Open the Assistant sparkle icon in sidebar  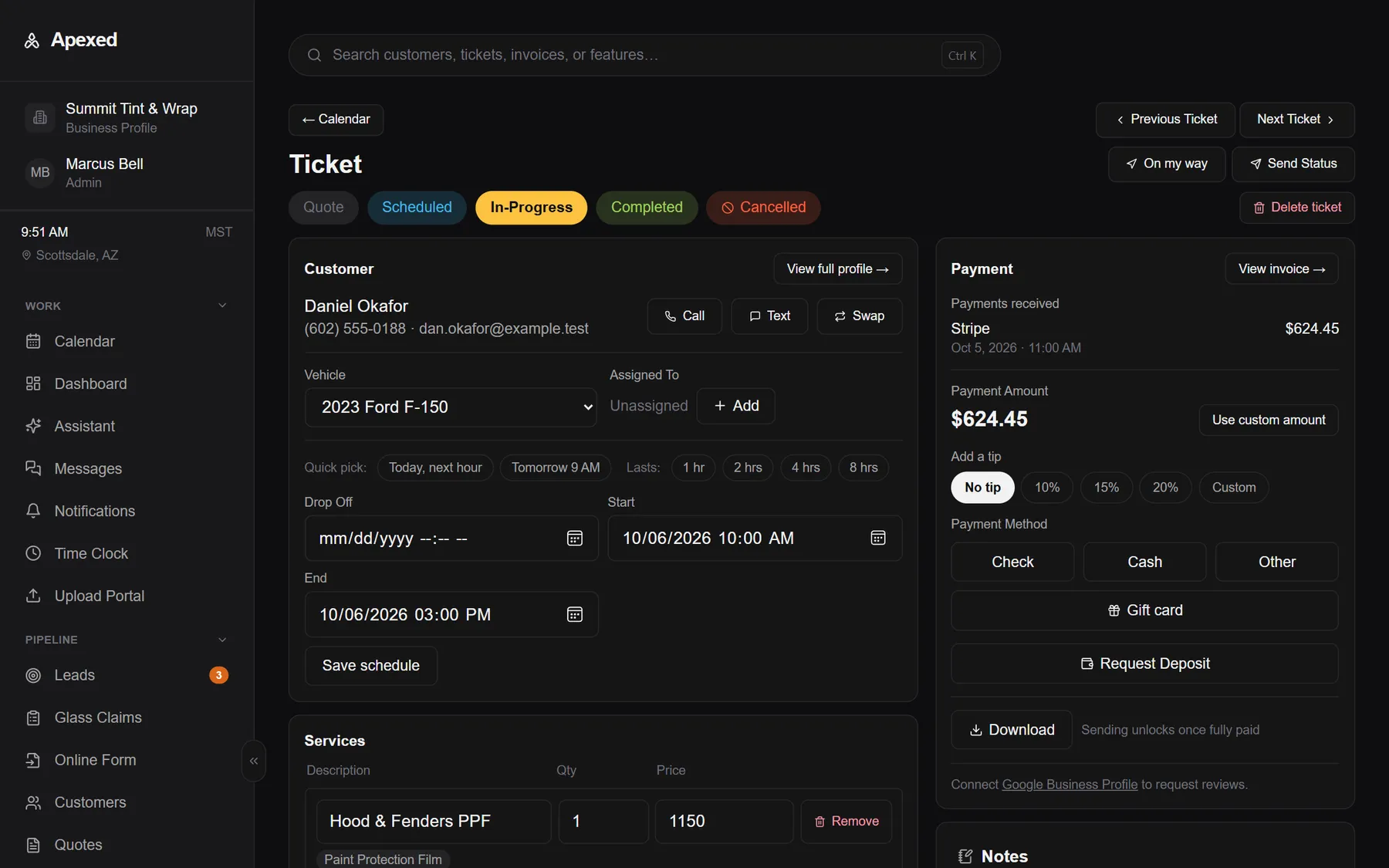click(33, 426)
